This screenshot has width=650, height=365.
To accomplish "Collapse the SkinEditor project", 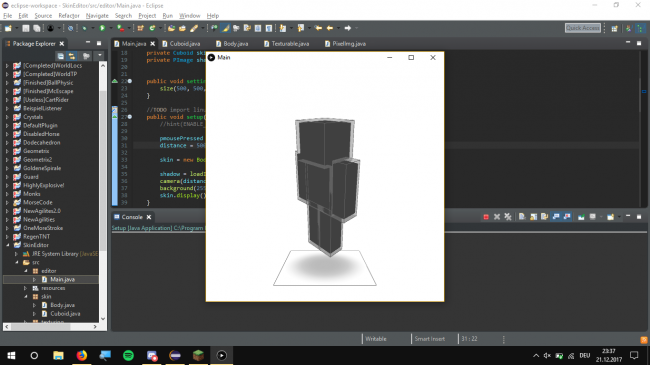I will [7, 245].
